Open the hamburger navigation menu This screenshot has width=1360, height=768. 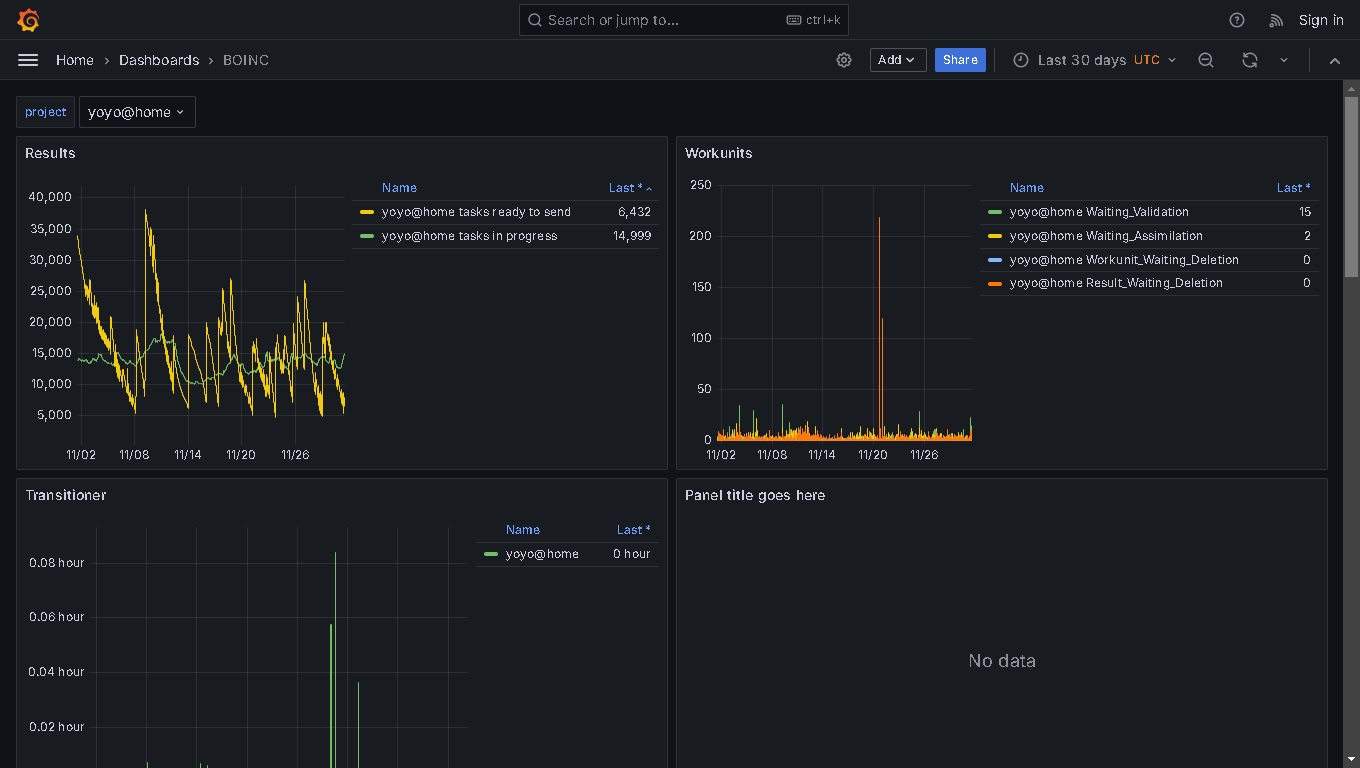tap(28, 60)
